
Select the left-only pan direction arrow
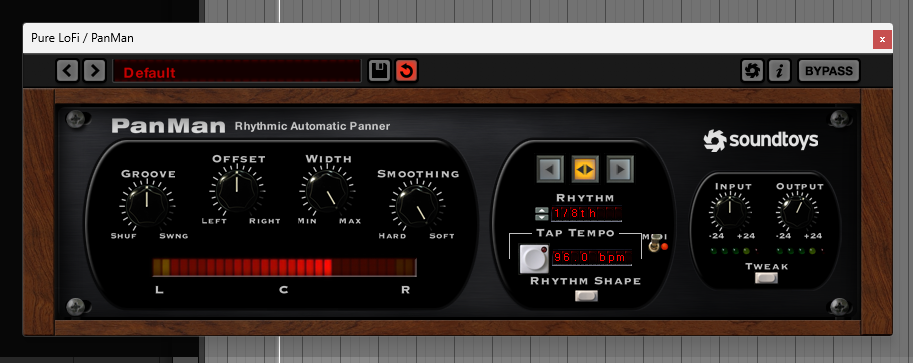550,170
